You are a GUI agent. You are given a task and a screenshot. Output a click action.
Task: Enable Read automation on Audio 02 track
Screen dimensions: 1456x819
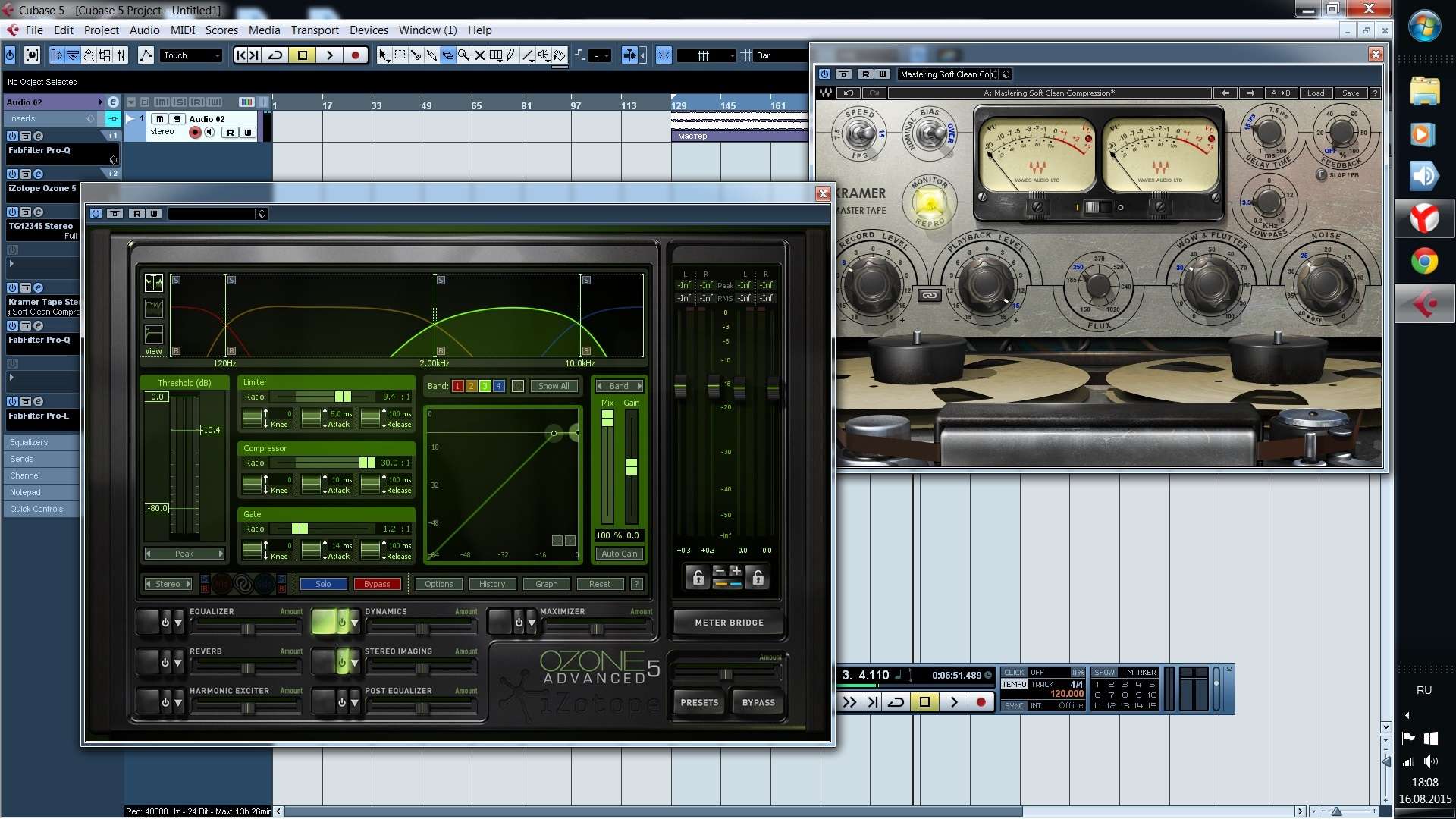click(x=231, y=132)
